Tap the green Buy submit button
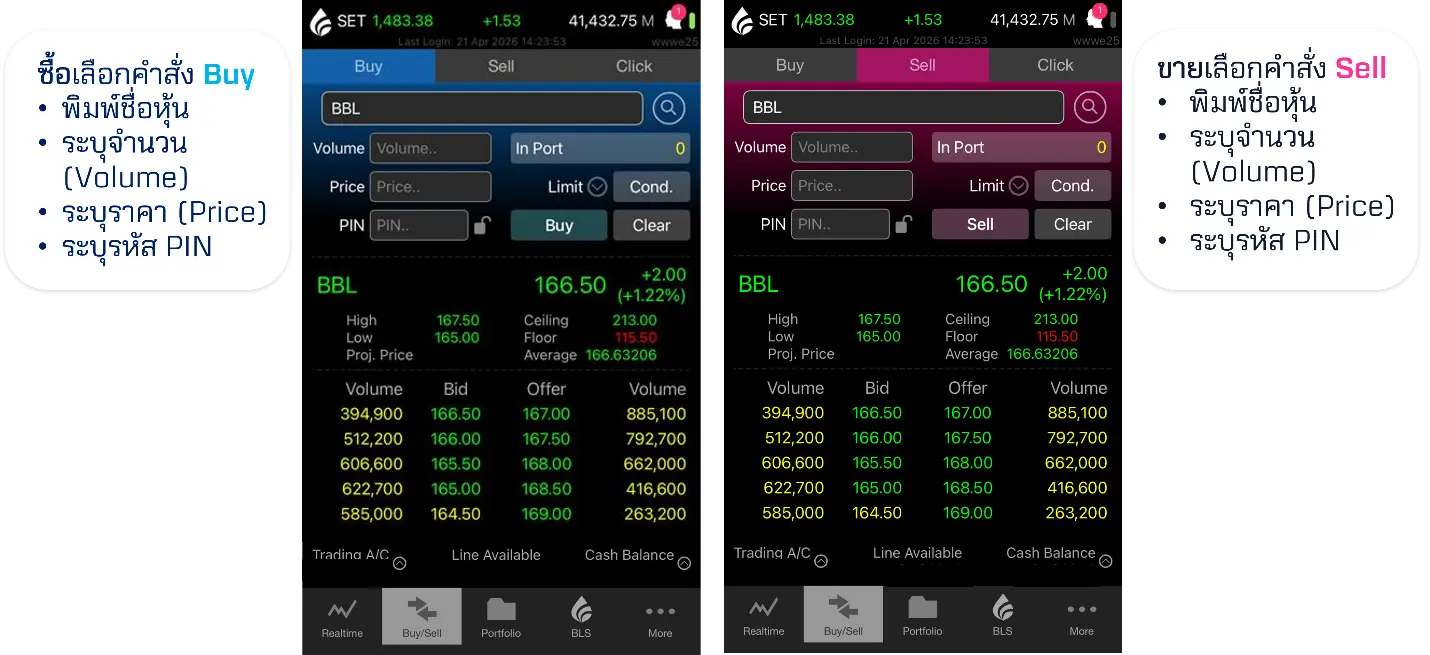Screen dimensions: 1430x655 click(559, 225)
